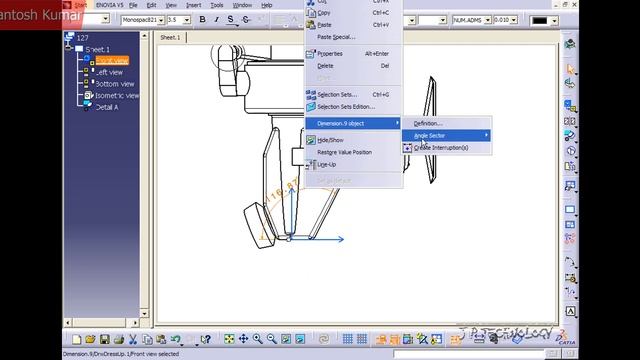This screenshot has width=640, height=360.
Task: Click Restore Value Position entry
Action: click(x=344, y=152)
